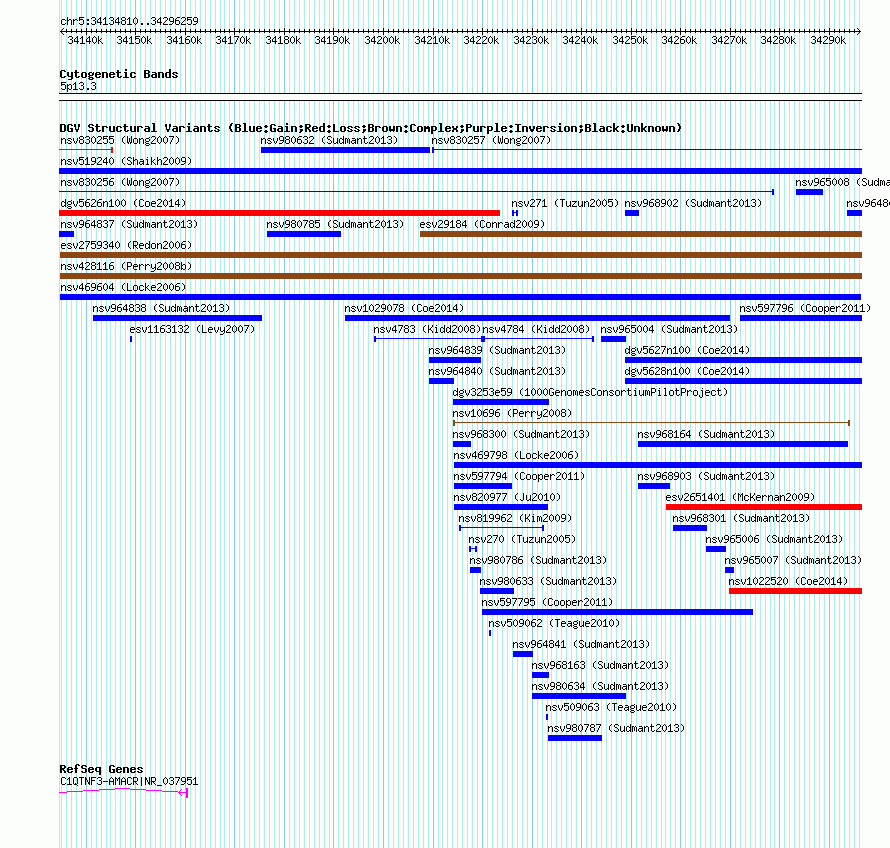Click nsv597794 (Cooper2011) label
Screen dimensions: 890x848
[519, 476]
